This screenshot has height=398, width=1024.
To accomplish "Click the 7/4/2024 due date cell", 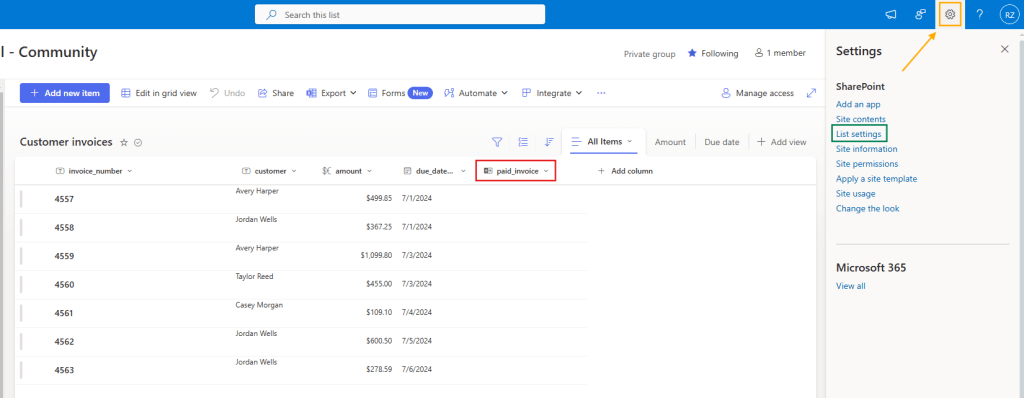I will click(417, 312).
